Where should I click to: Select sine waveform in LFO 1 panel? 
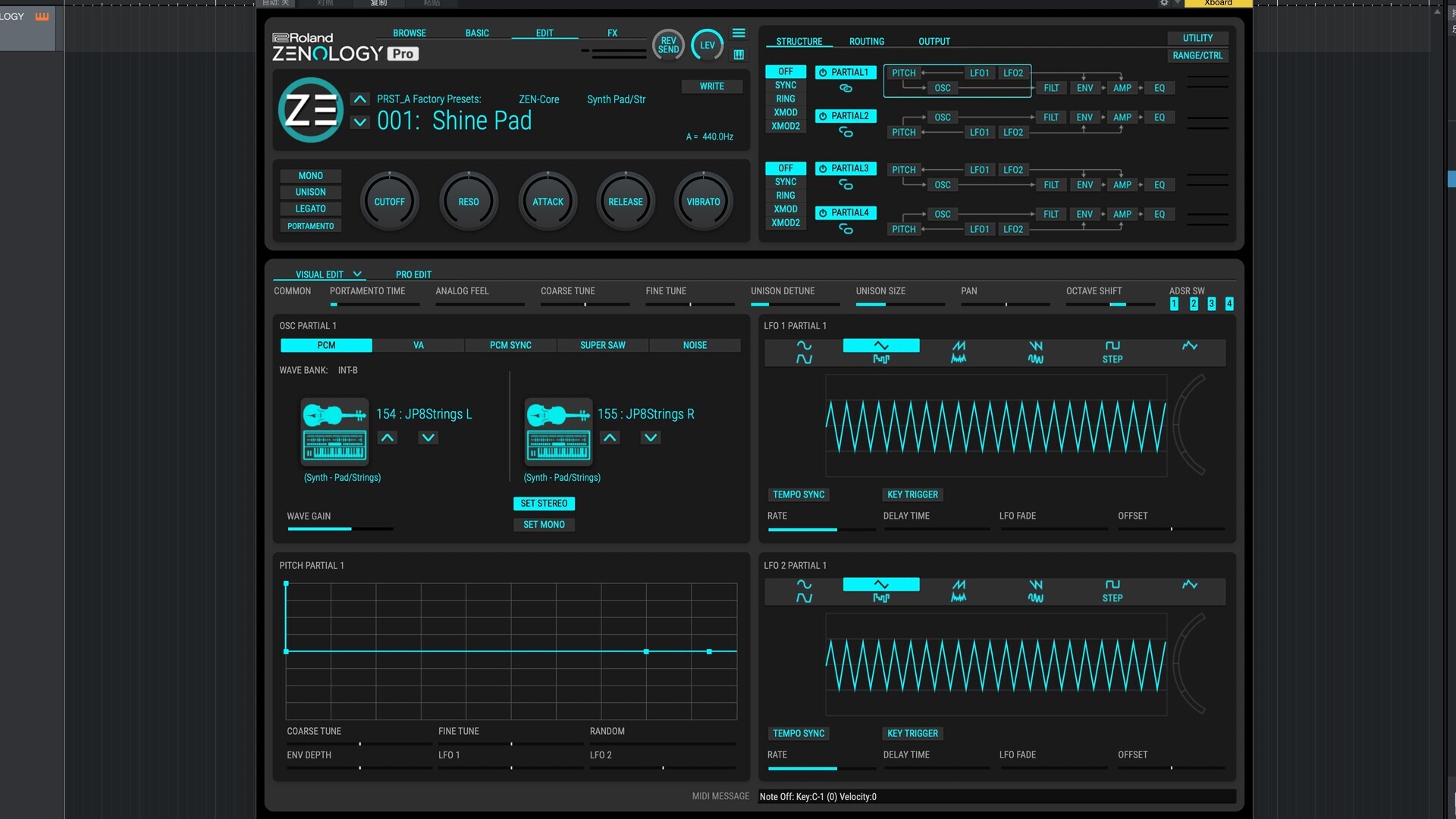tap(804, 346)
